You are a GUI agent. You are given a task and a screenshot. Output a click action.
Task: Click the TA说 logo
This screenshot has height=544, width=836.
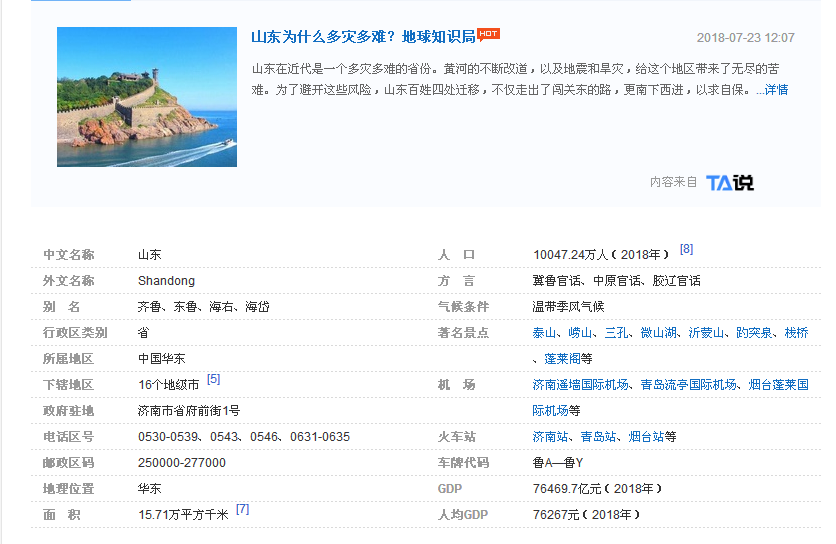pyautogui.click(x=729, y=182)
